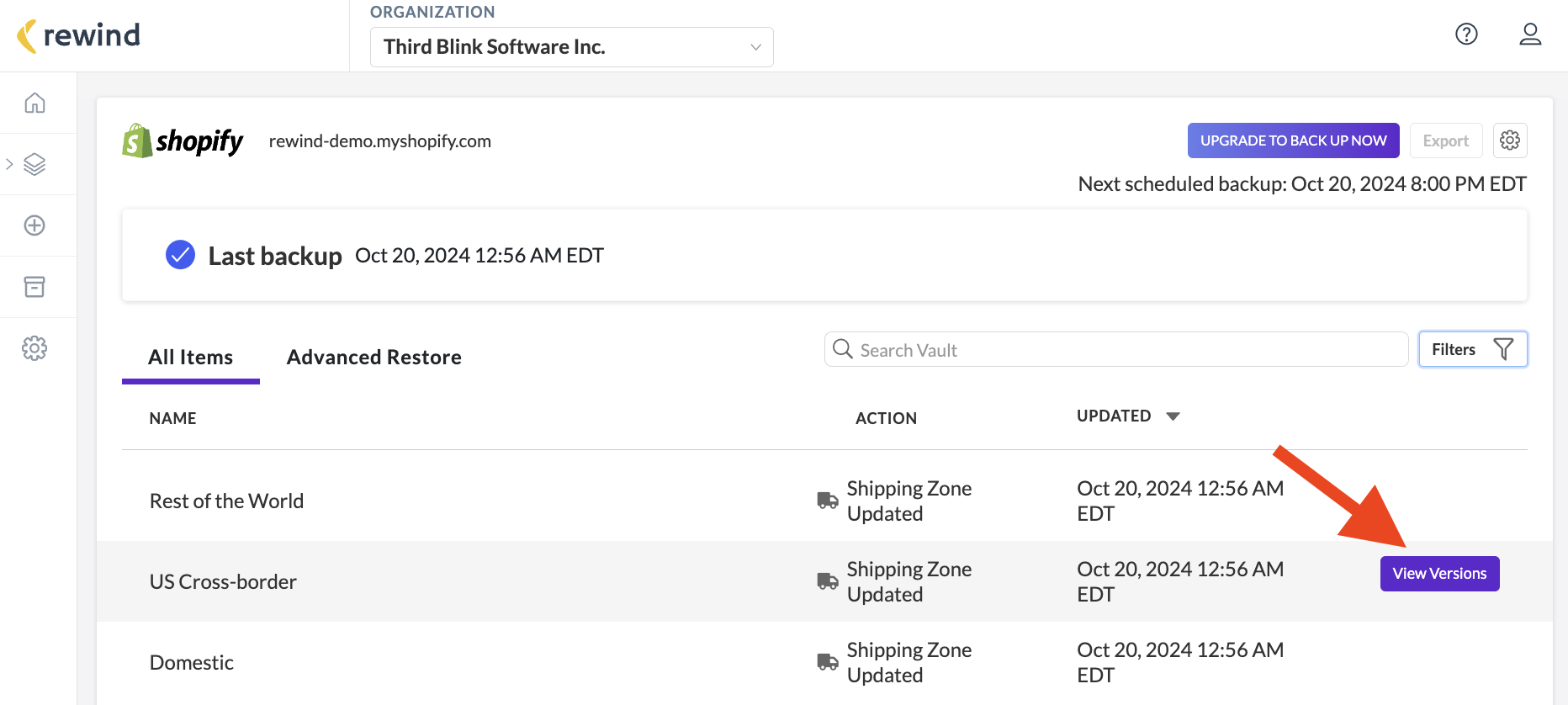Image resolution: width=1568 pixels, height=705 pixels.
Task: Open the user account profile icon
Action: (1530, 34)
